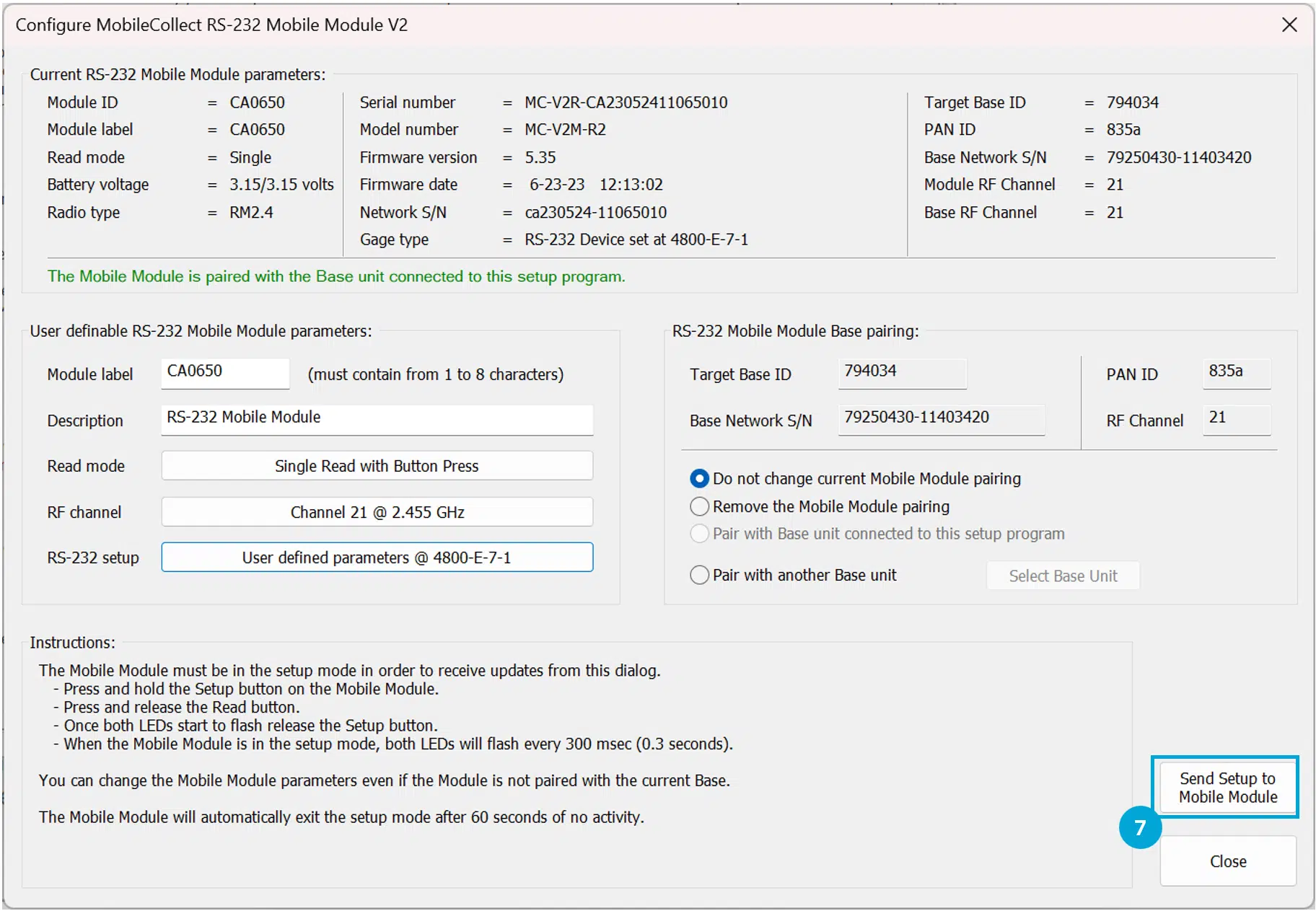Click the serial number MC-V2R-CA23052411065010
Screen dimensions: 1316x911
626,102
